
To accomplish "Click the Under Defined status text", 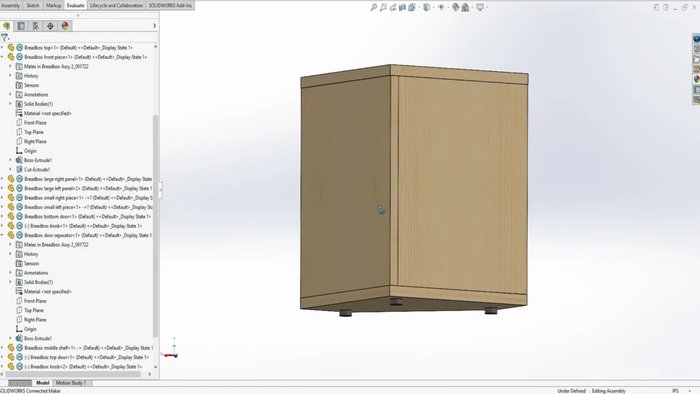I will pyautogui.click(x=571, y=391).
